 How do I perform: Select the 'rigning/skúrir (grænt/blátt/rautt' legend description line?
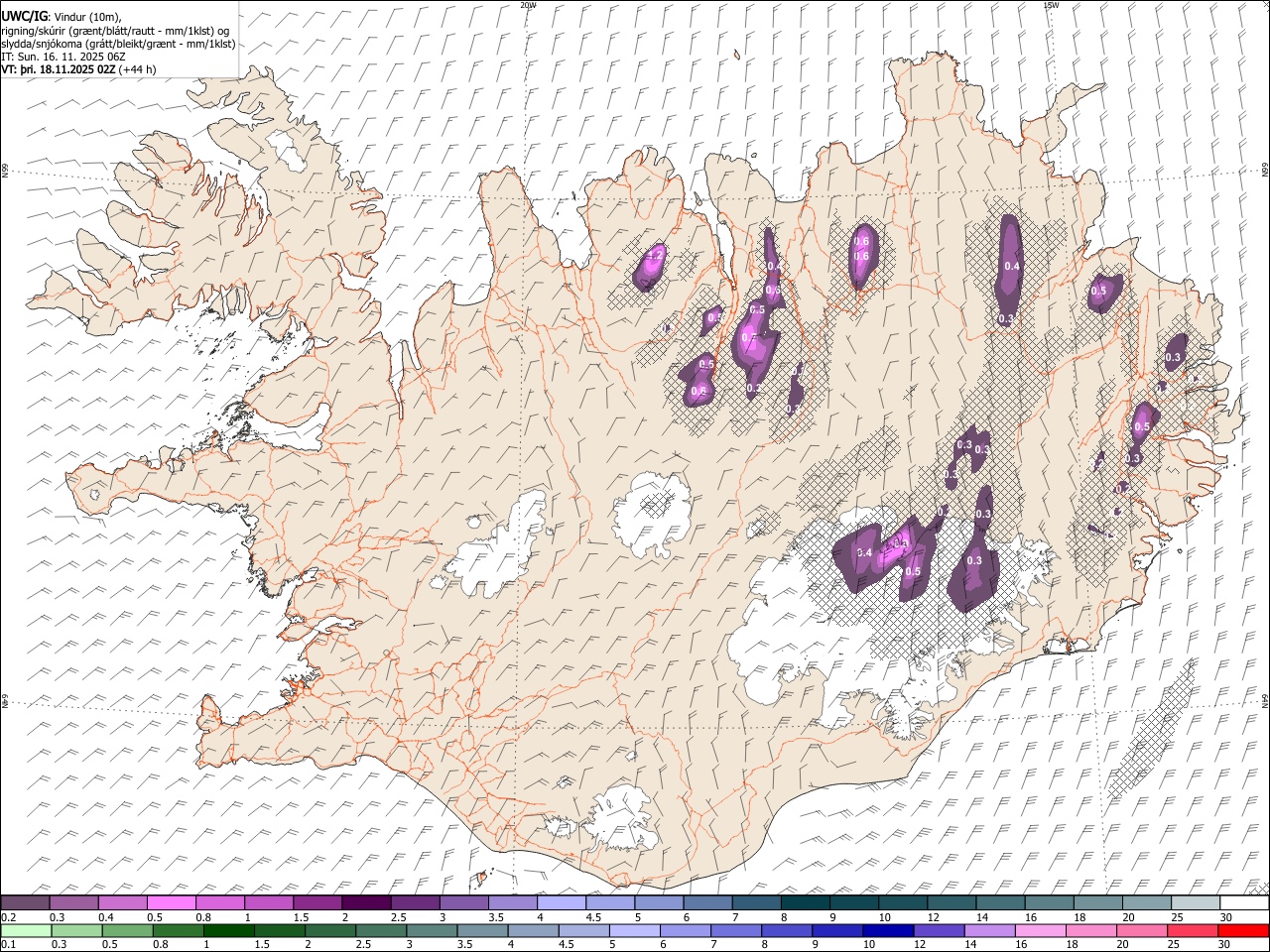click(115, 31)
